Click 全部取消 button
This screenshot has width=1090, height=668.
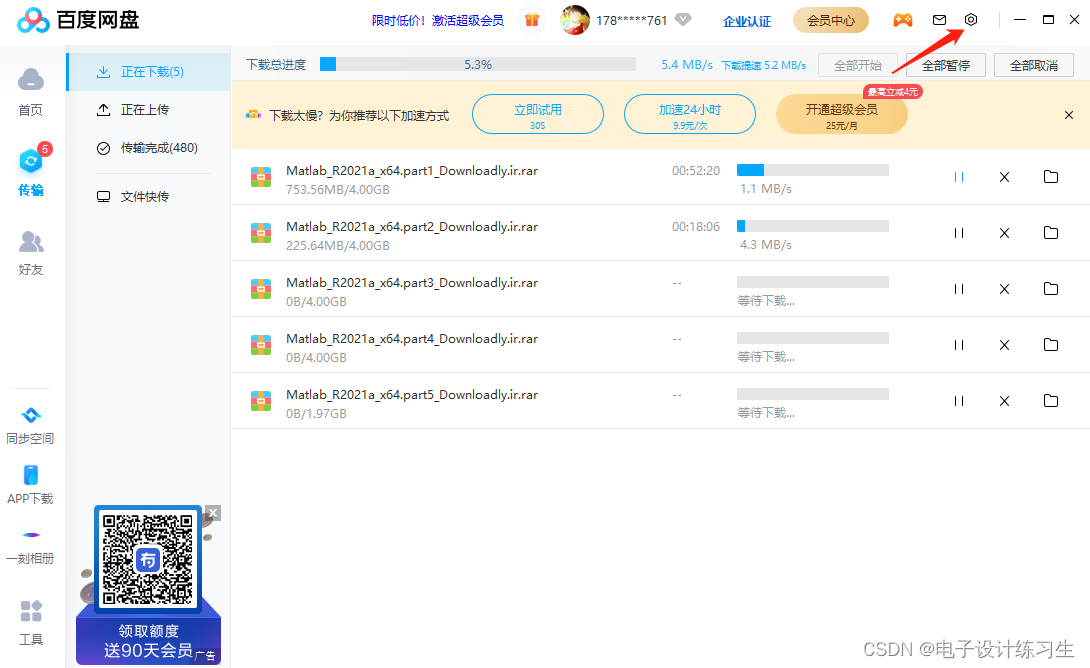(x=1034, y=65)
